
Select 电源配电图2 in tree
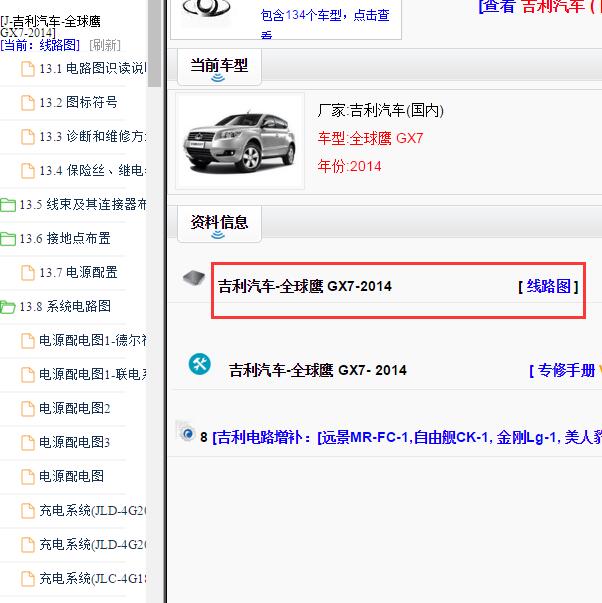(x=75, y=408)
